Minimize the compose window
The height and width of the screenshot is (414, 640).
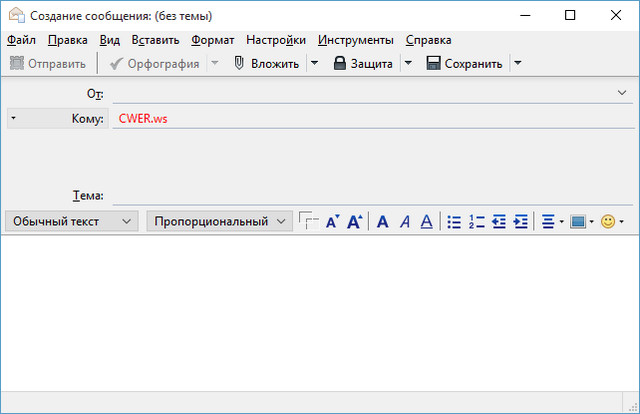(525, 16)
